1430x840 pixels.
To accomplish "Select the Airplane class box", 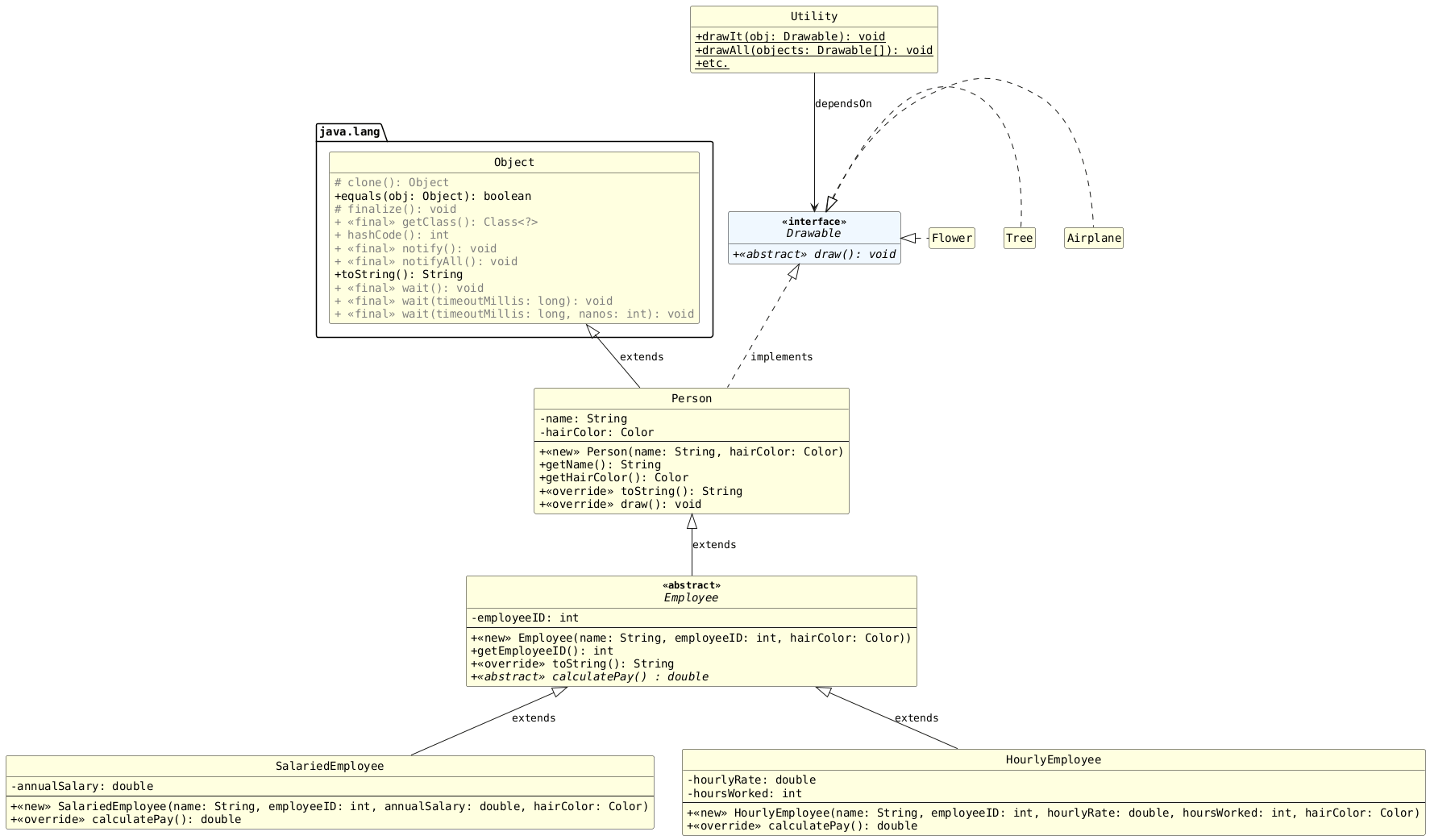I will pos(1093,239).
